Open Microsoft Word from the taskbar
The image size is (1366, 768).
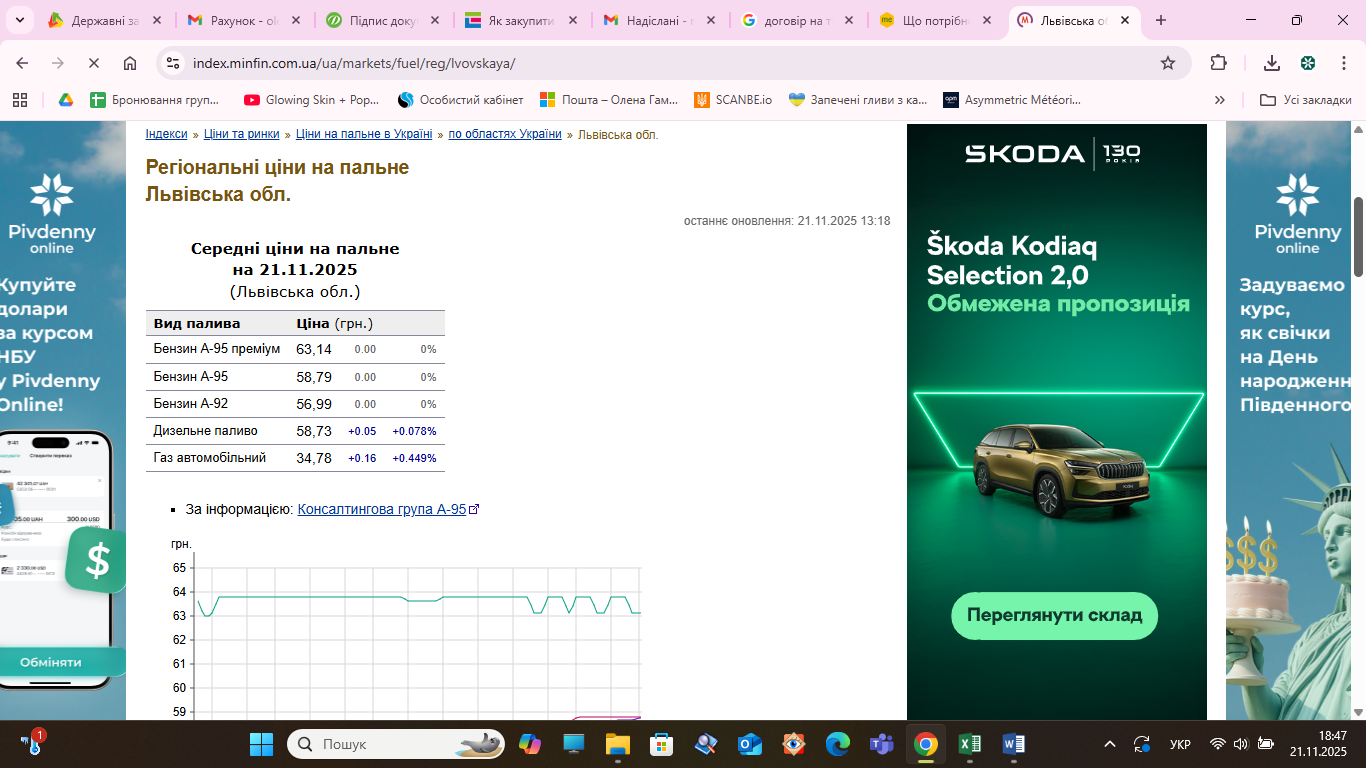pos(1013,744)
